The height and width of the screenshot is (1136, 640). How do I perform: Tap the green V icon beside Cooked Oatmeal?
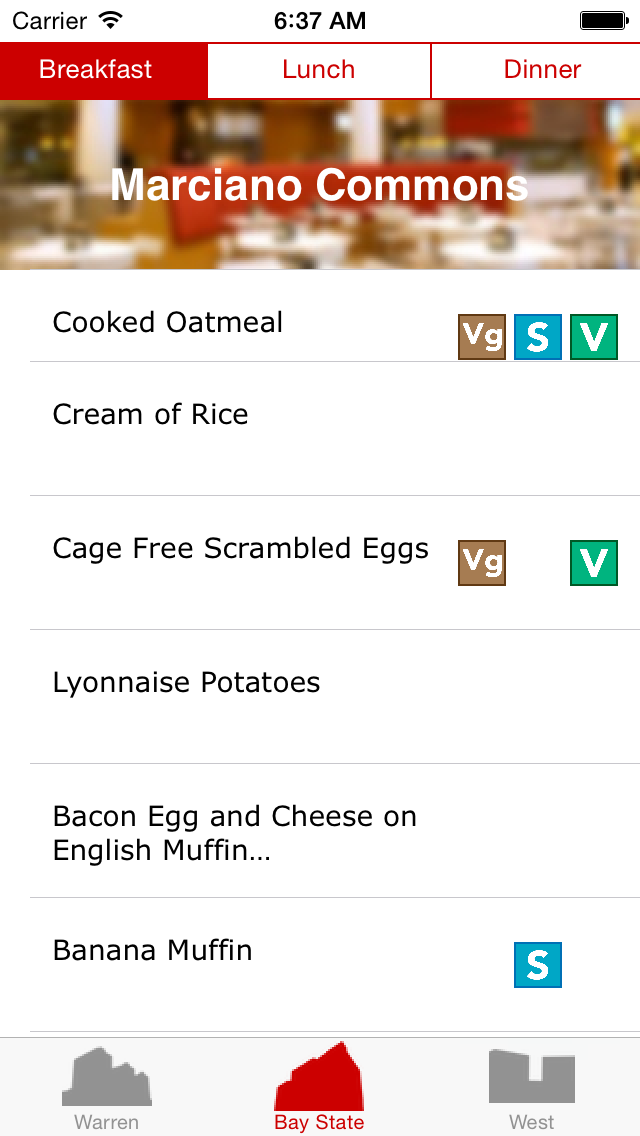click(x=594, y=337)
